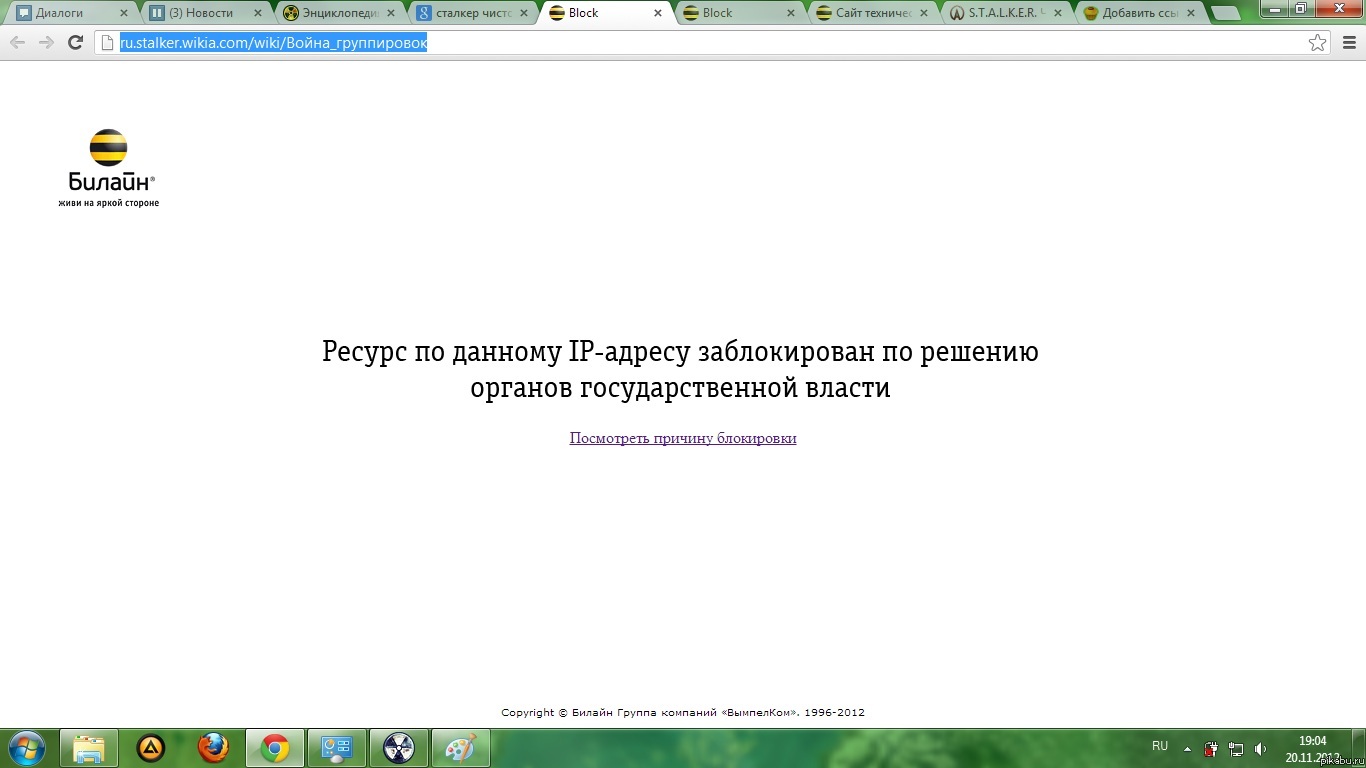Open the volume control in system tray
1366x768 pixels.
click(x=1261, y=748)
